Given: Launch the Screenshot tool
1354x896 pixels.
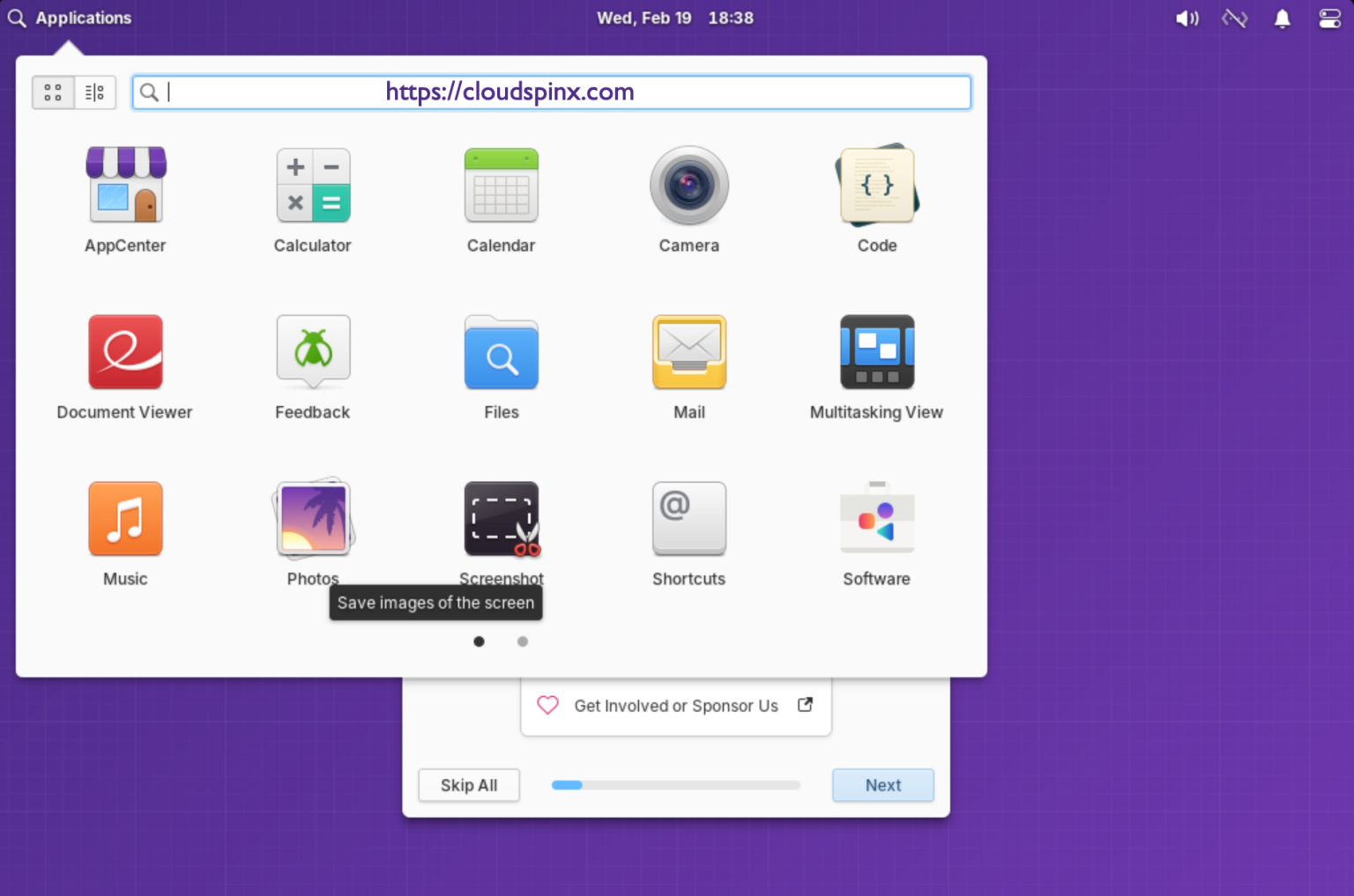Looking at the screenshot, I should [501, 518].
